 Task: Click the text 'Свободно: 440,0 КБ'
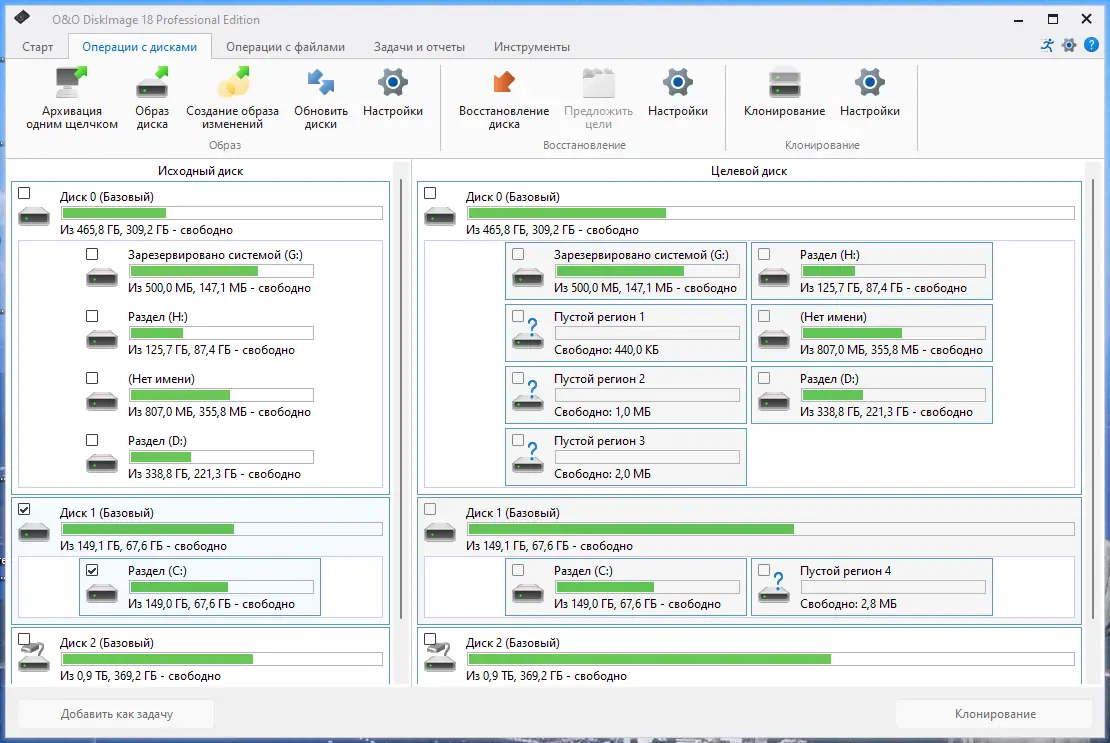(606, 350)
